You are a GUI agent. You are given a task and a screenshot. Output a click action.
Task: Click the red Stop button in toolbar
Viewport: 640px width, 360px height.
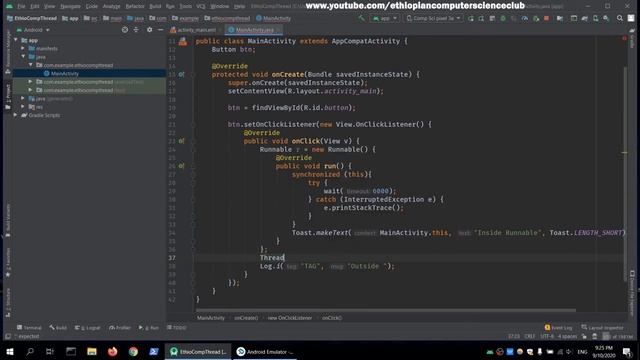pos(547,18)
